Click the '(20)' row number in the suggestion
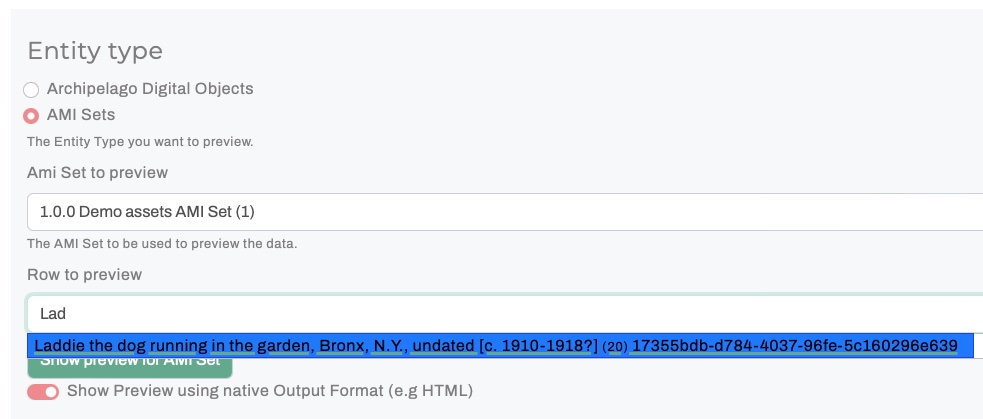The height and width of the screenshot is (419, 983). (x=614, y=347)
